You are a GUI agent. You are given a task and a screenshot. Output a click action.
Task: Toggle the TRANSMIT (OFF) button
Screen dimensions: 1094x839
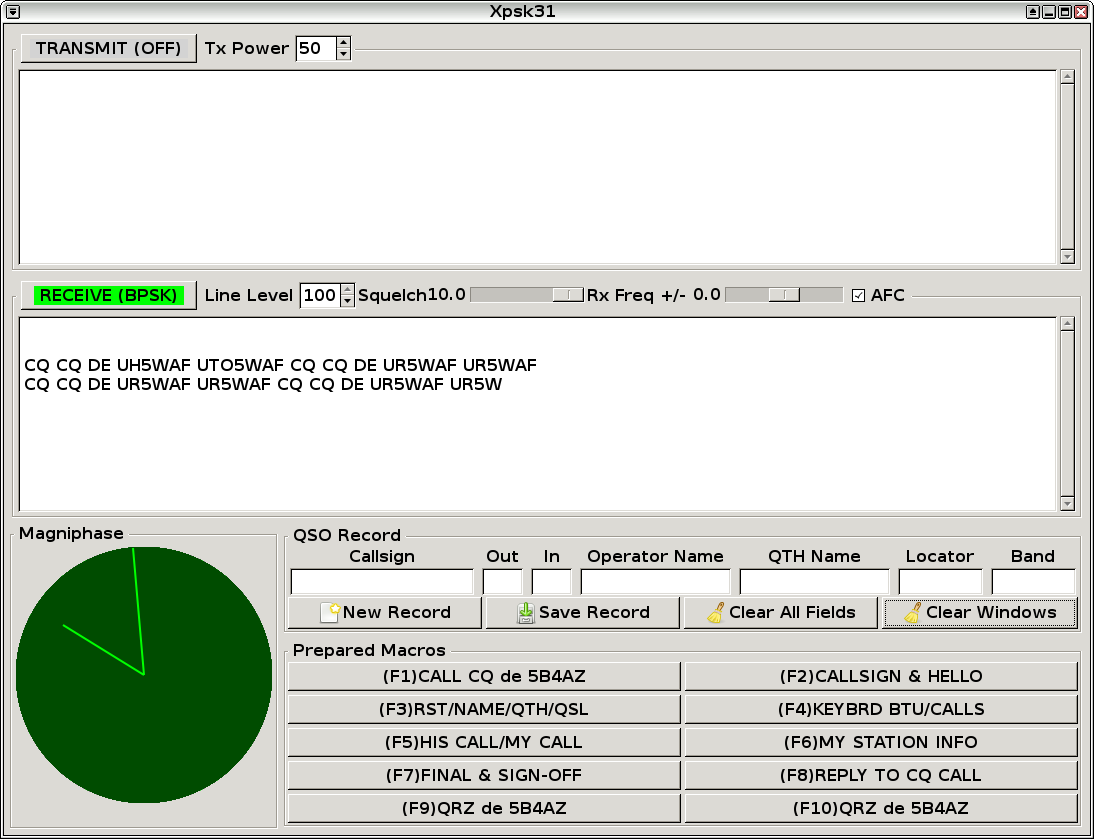tap(109, 48)
